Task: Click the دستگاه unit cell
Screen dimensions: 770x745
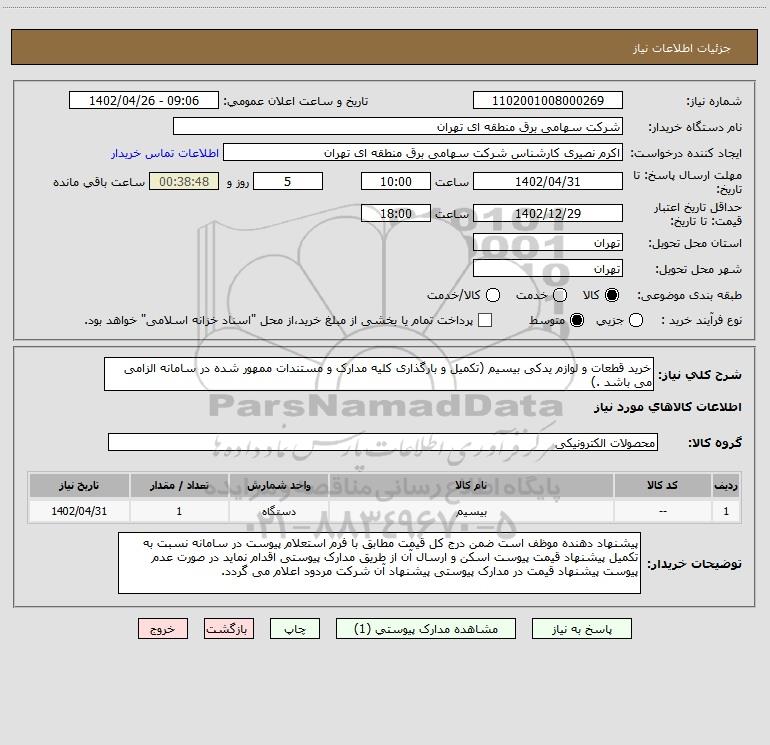Action: (x=278, y=512)
